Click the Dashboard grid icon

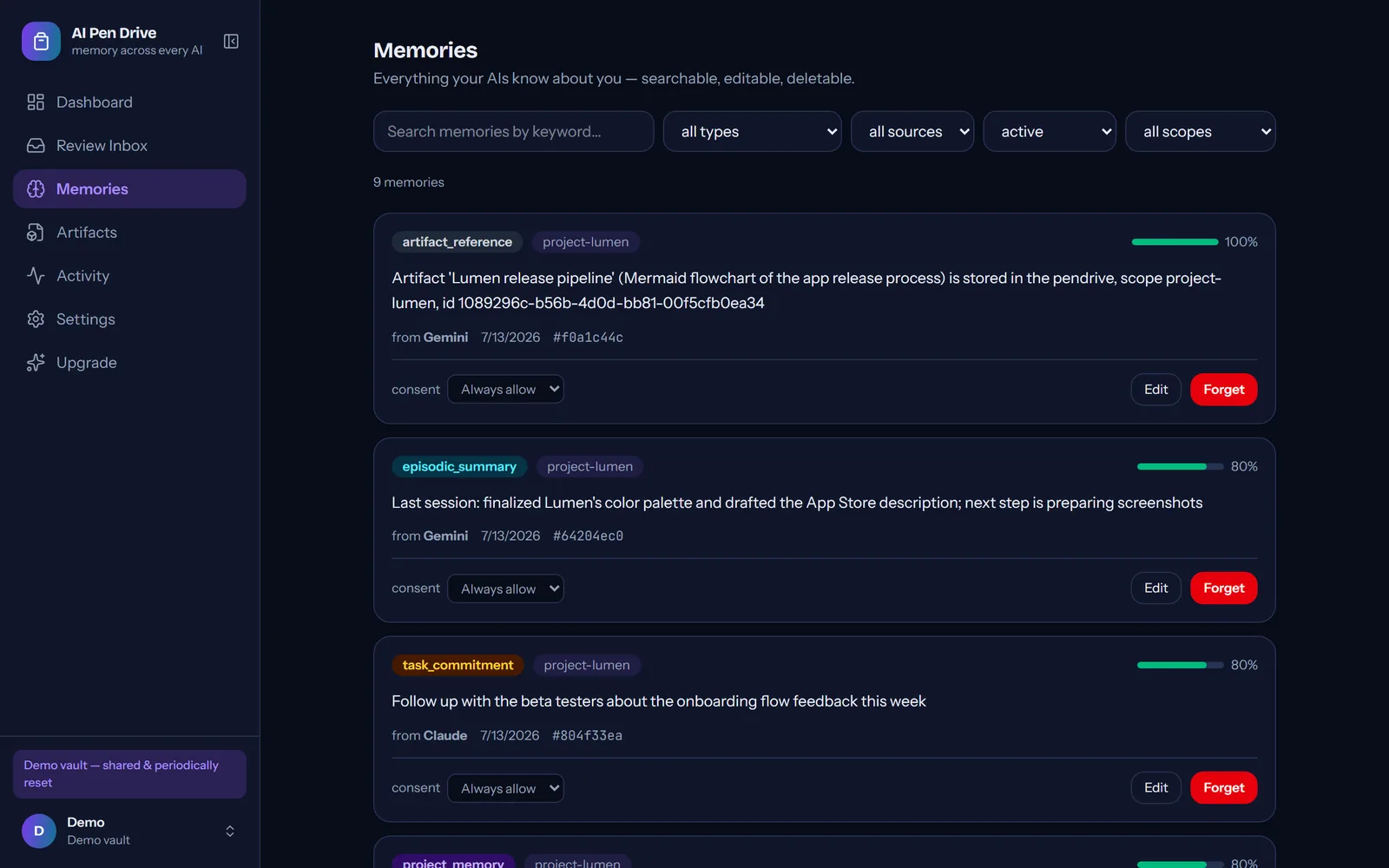coord(36,102)
